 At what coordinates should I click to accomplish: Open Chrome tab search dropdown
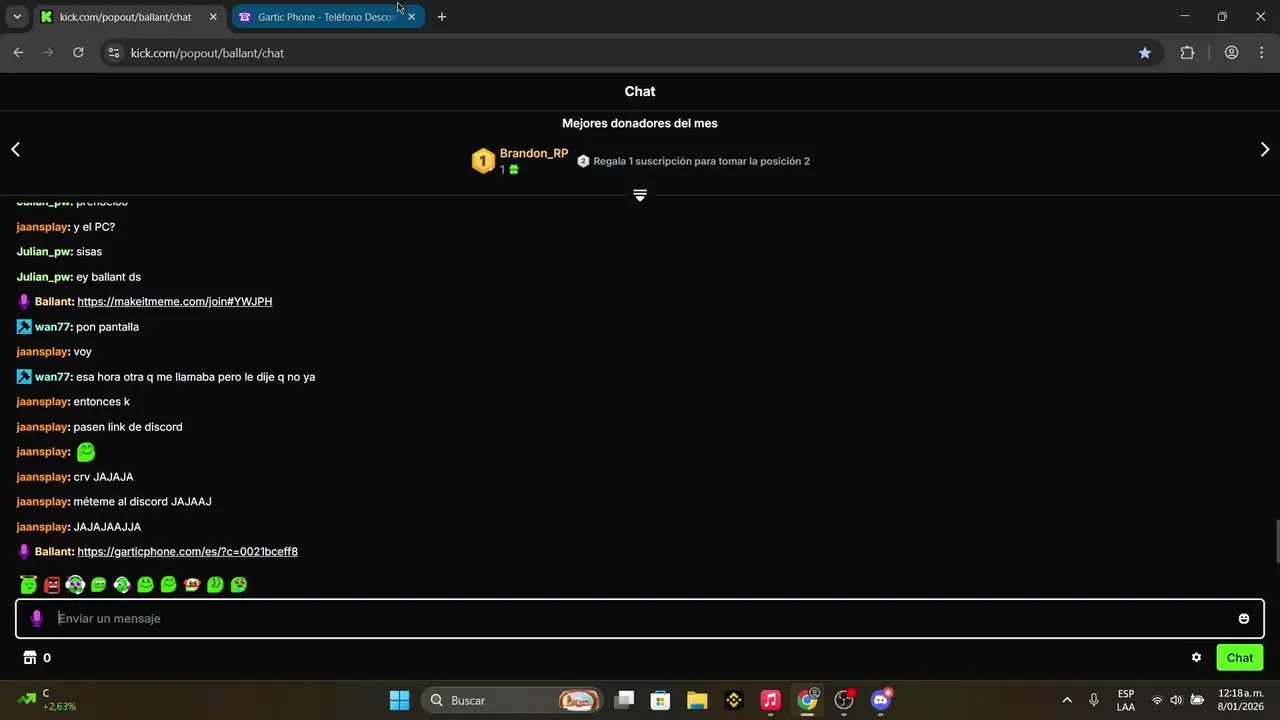tap(17, 17)
